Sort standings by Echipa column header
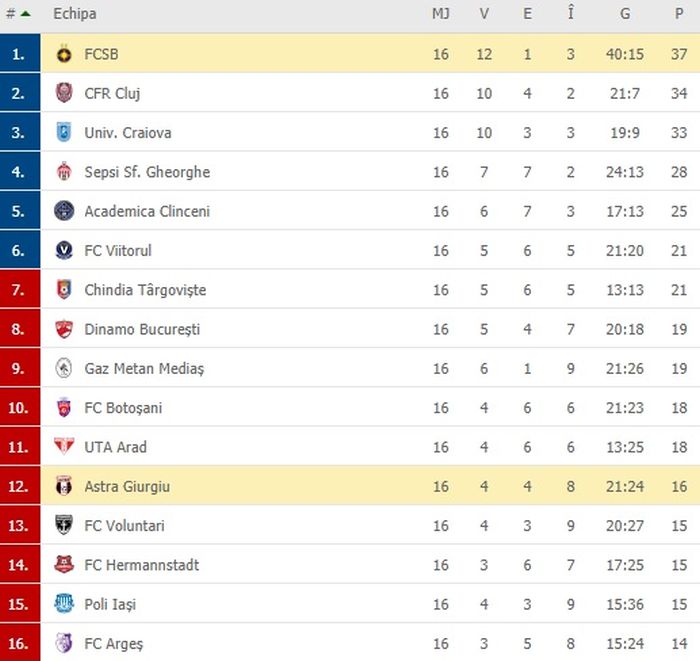The width and height of the screenshot is (700, 661). tap(75, 14)
